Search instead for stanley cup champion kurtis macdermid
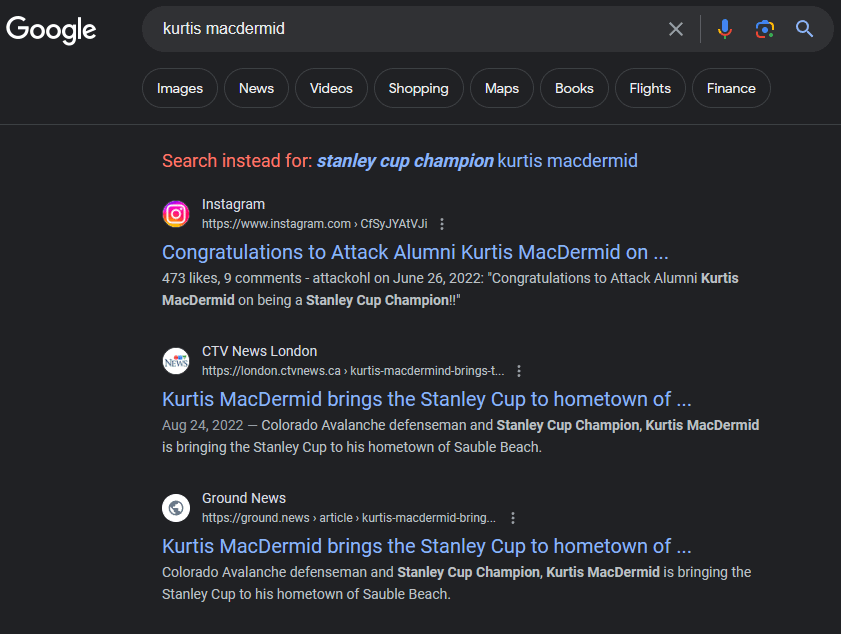The image size is (841, 634). (x=477, y=161)
